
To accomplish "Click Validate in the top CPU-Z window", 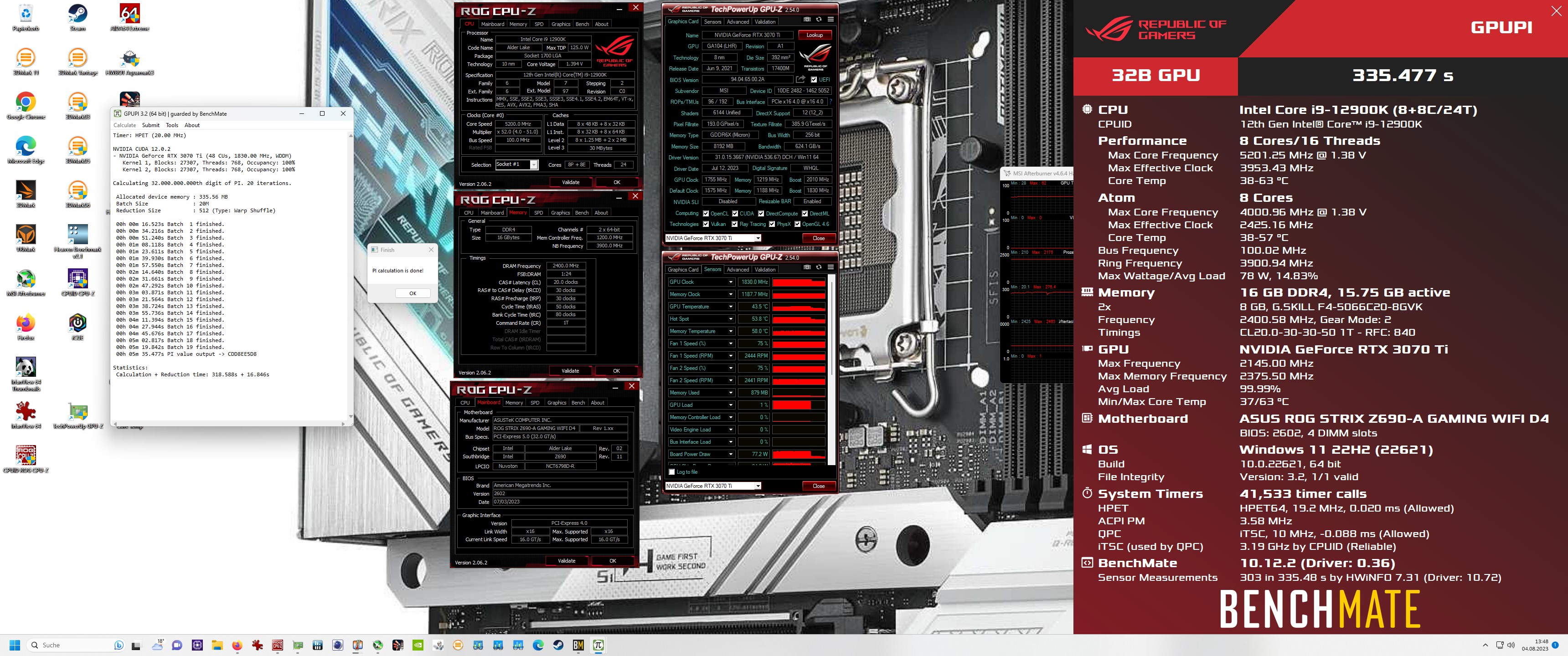I will tap(570, 183).
